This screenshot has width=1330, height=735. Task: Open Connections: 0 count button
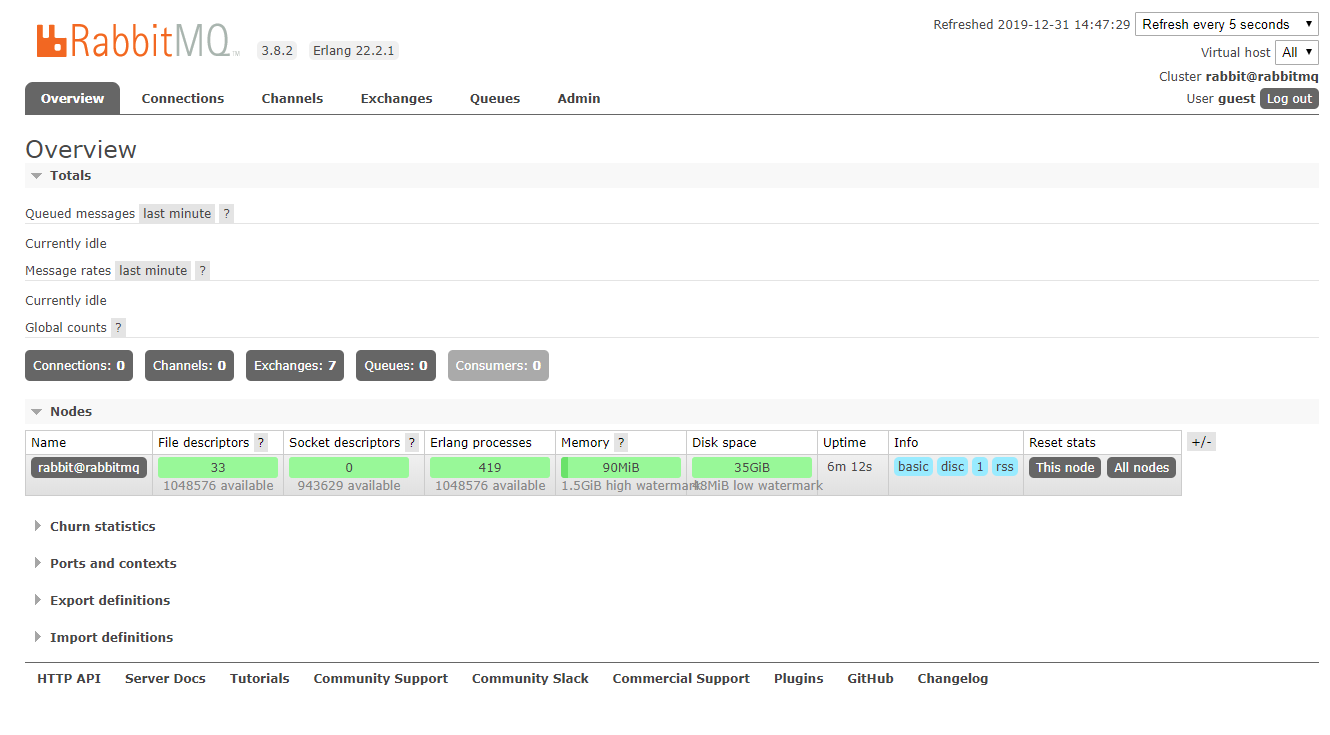coord(79,365)
